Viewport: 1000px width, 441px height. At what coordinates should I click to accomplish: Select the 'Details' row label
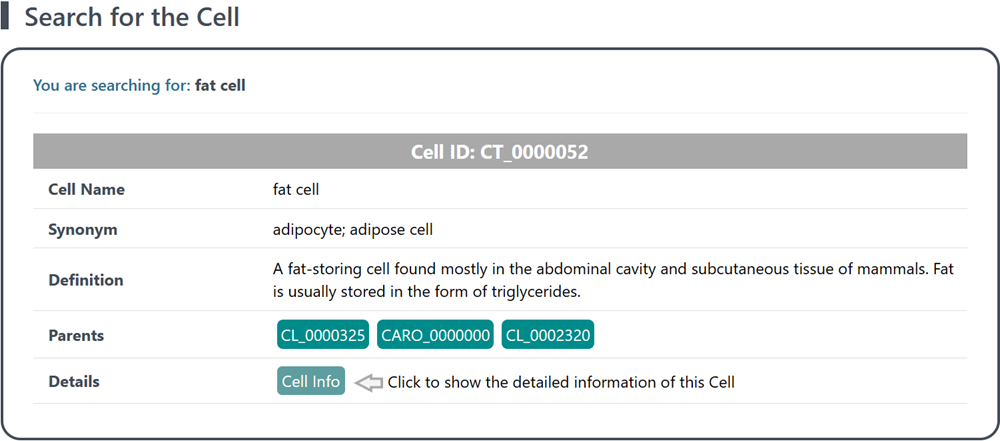[74, 381]
